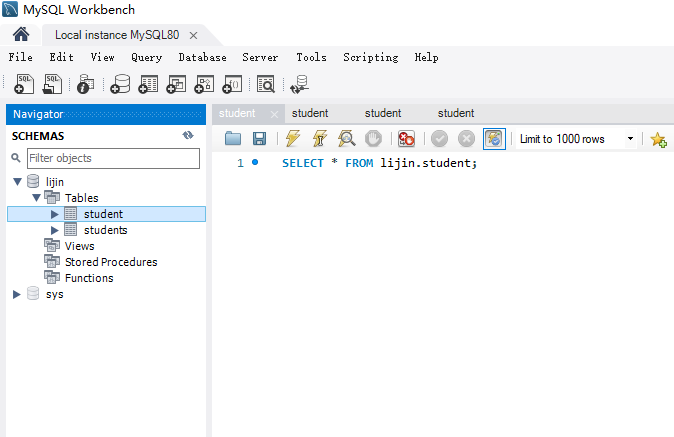Click the Filter objects search field

[x=113, y=158]
